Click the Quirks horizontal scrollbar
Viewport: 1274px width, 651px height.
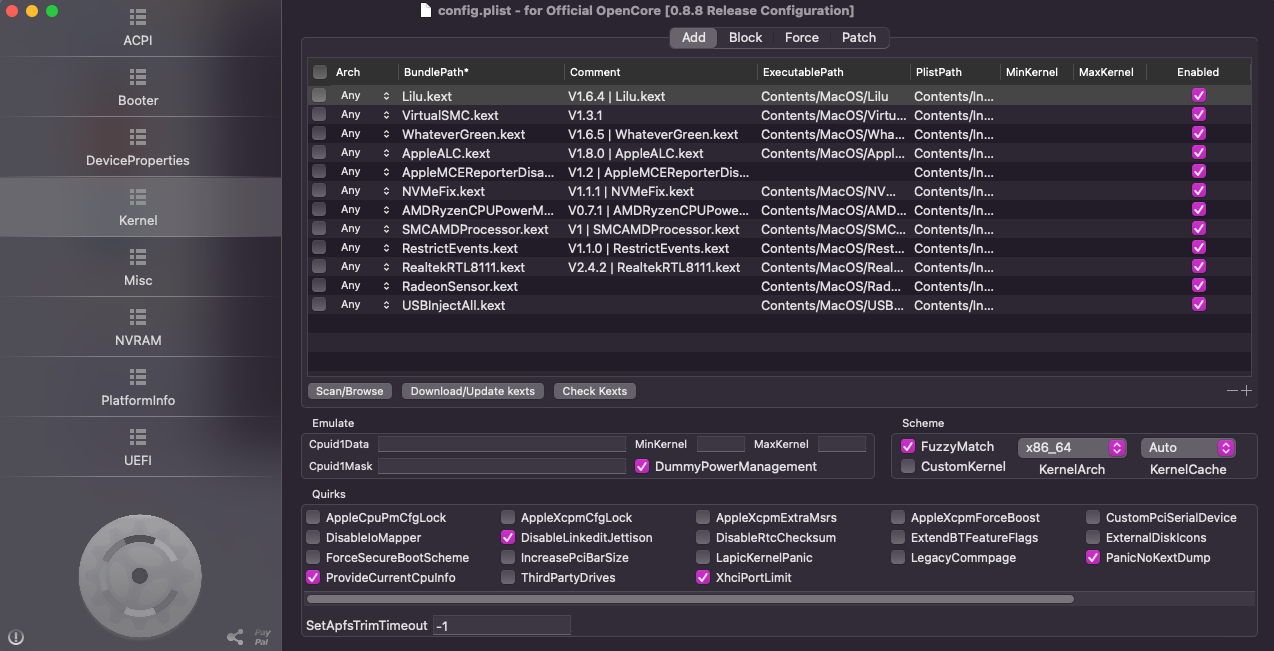(x=690, y=599)
